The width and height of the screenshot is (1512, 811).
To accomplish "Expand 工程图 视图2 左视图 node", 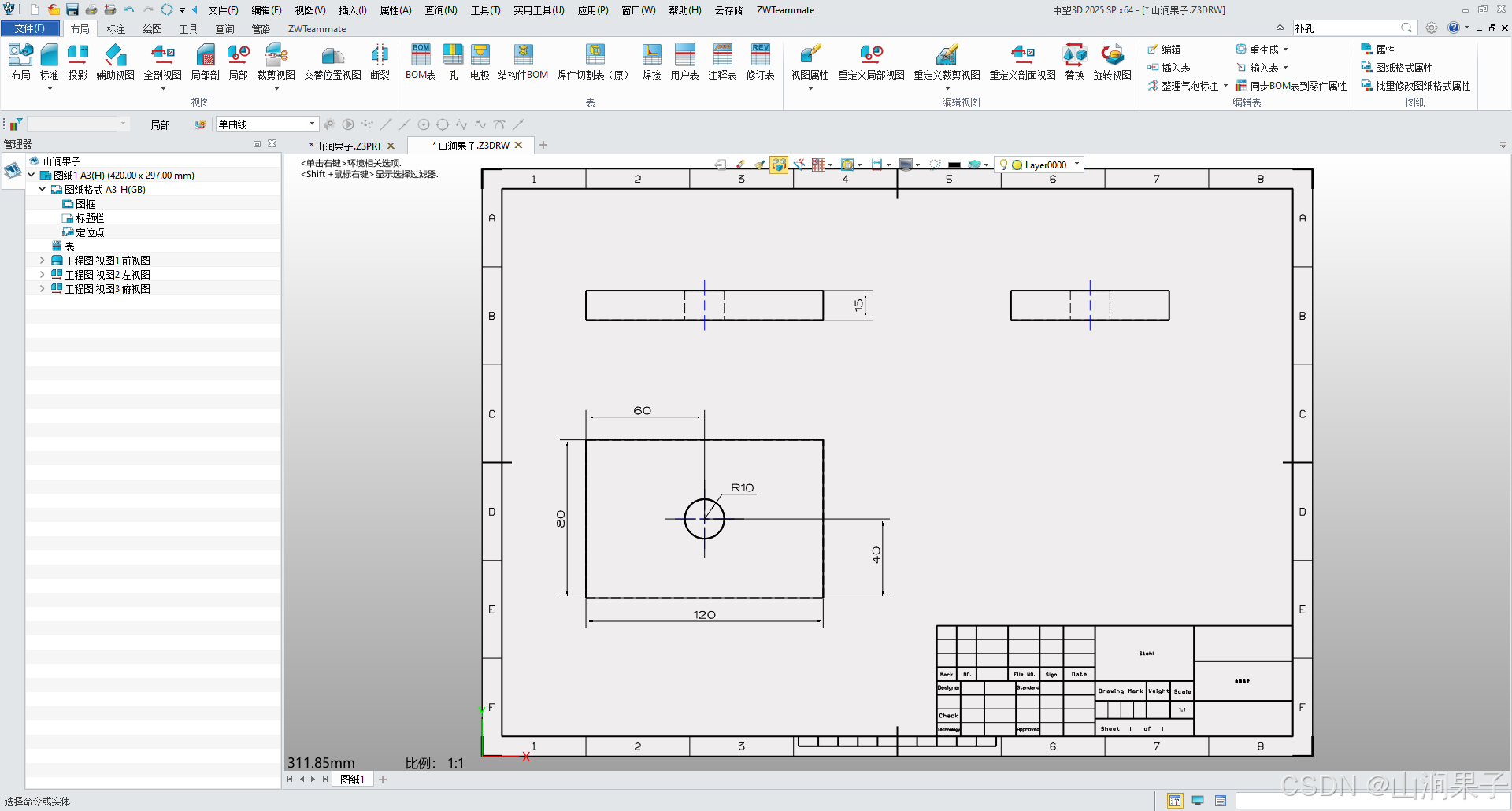I will click(42, 275).
